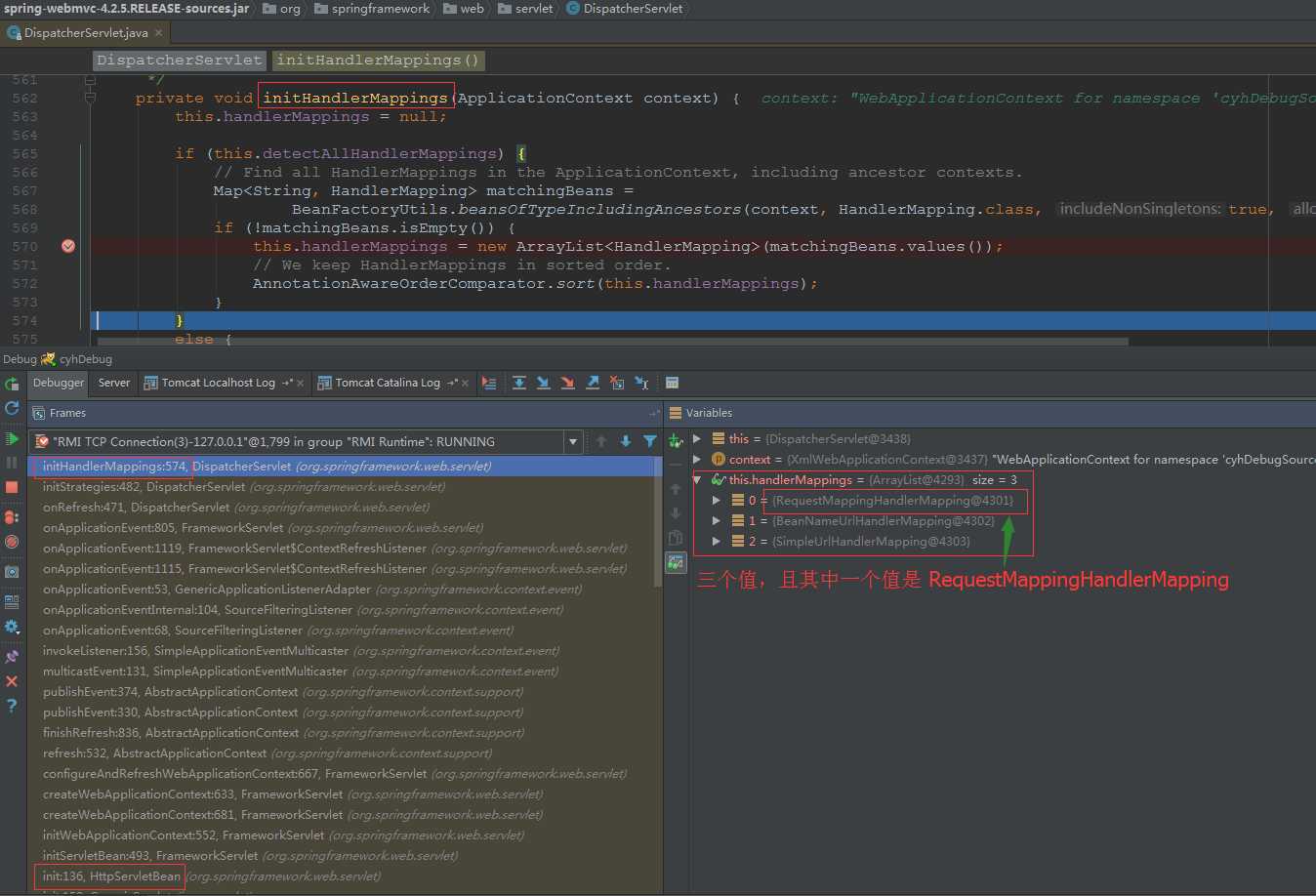Viewport: 1316px width, 896px height.
Task: Switch to the Debugger tab
Action: coord(59,383)
